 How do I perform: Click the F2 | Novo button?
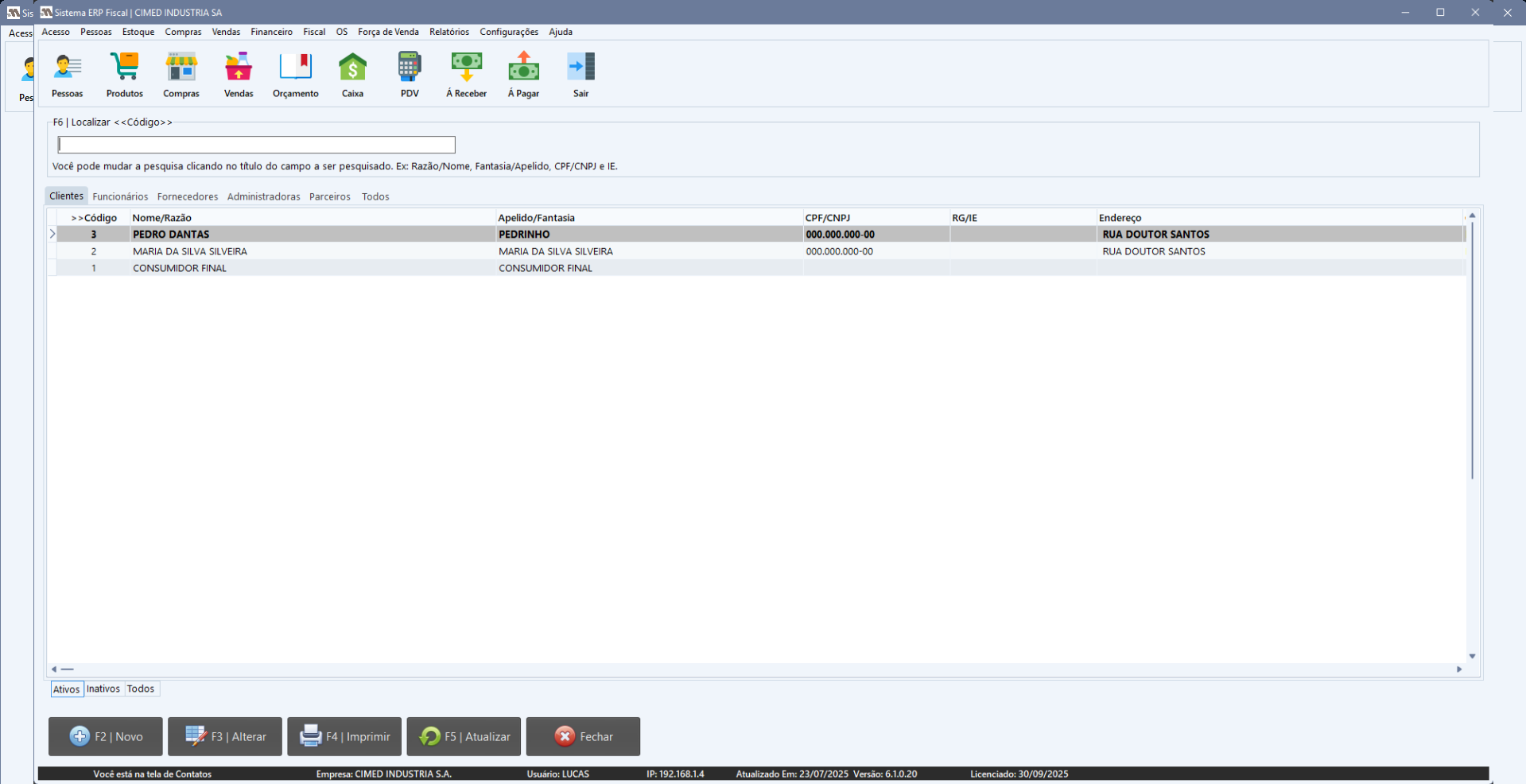click(x=106, y=736)
